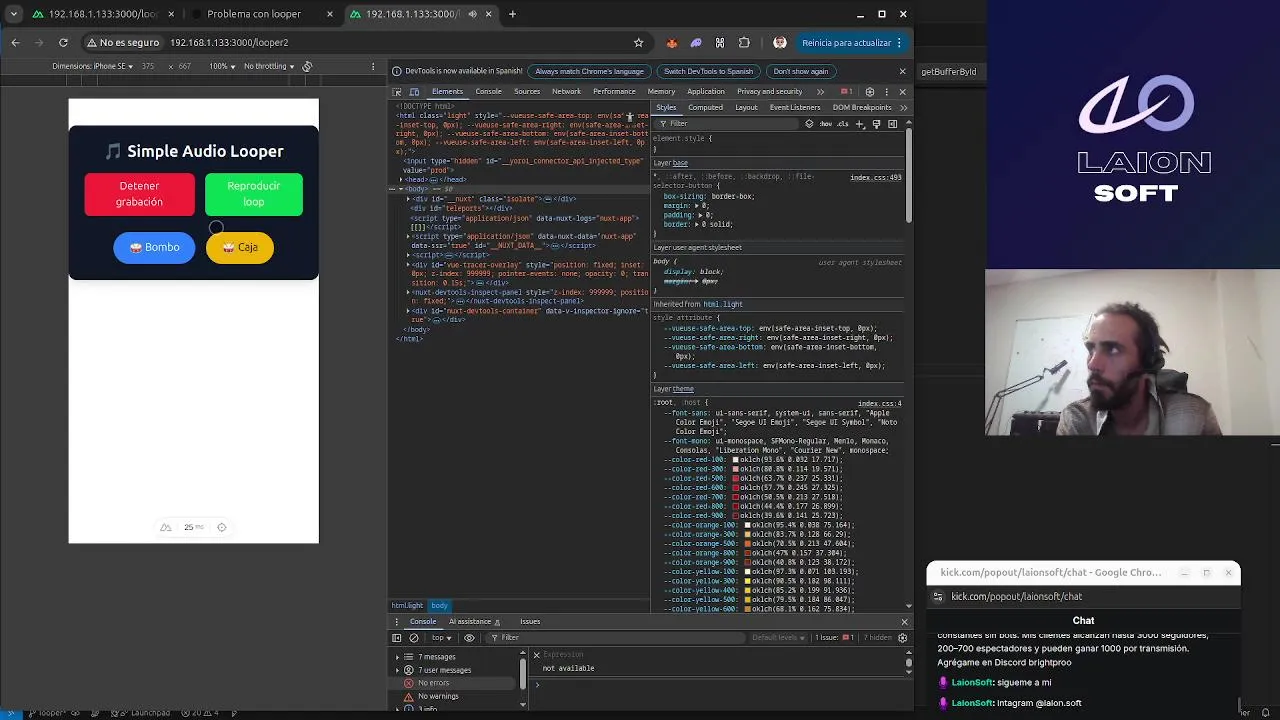Bookmark this page with the star
This screenshot has width=1280, height=720.
point(638,43)
